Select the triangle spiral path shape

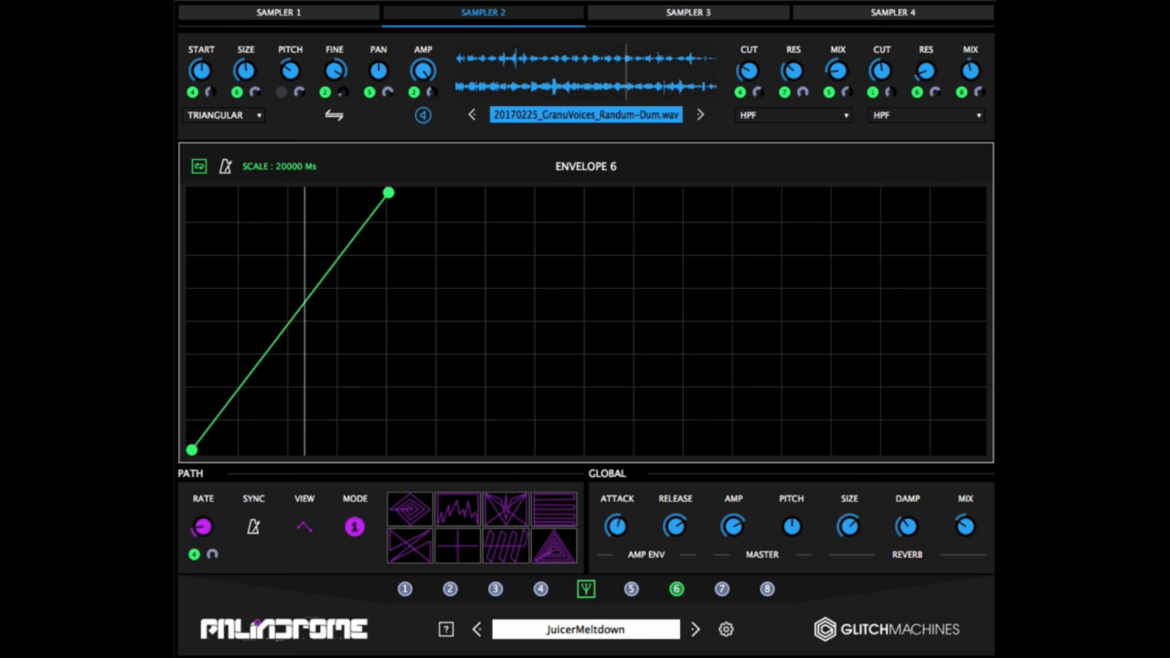(554, 545)
